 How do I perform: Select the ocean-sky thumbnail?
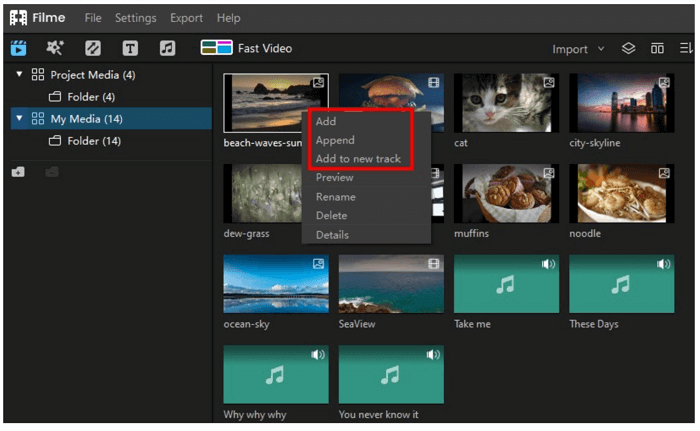click(276, 284)
